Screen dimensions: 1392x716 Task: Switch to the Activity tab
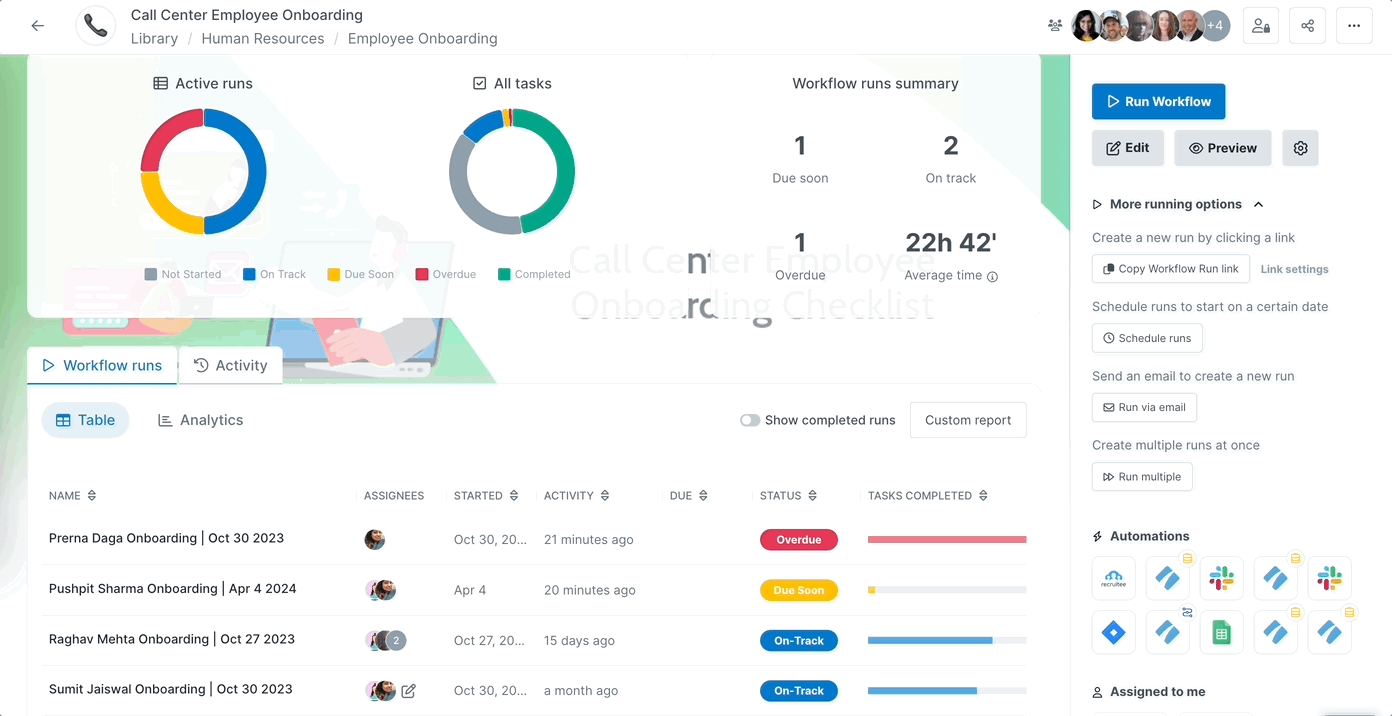(x=231, y=365)
